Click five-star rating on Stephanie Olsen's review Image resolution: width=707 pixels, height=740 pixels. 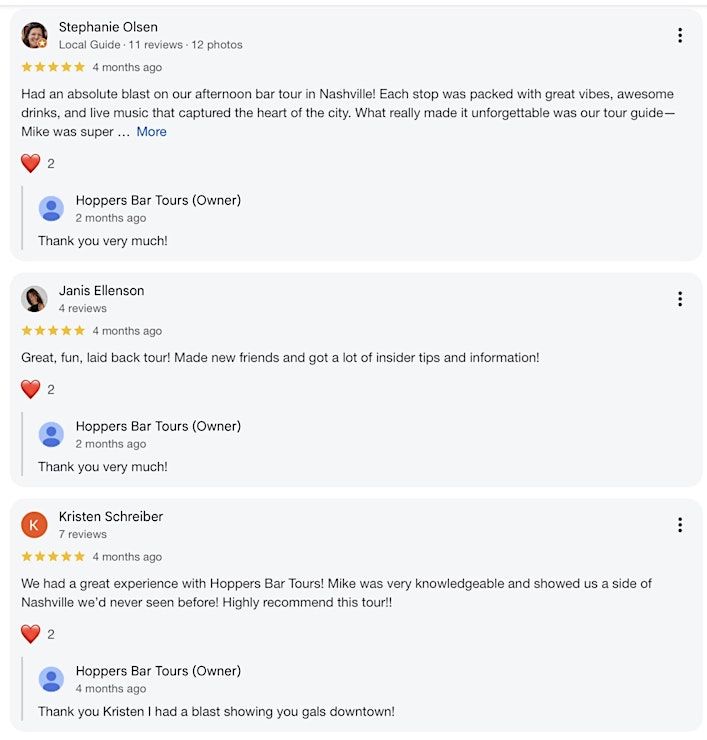tap(53, 67)
